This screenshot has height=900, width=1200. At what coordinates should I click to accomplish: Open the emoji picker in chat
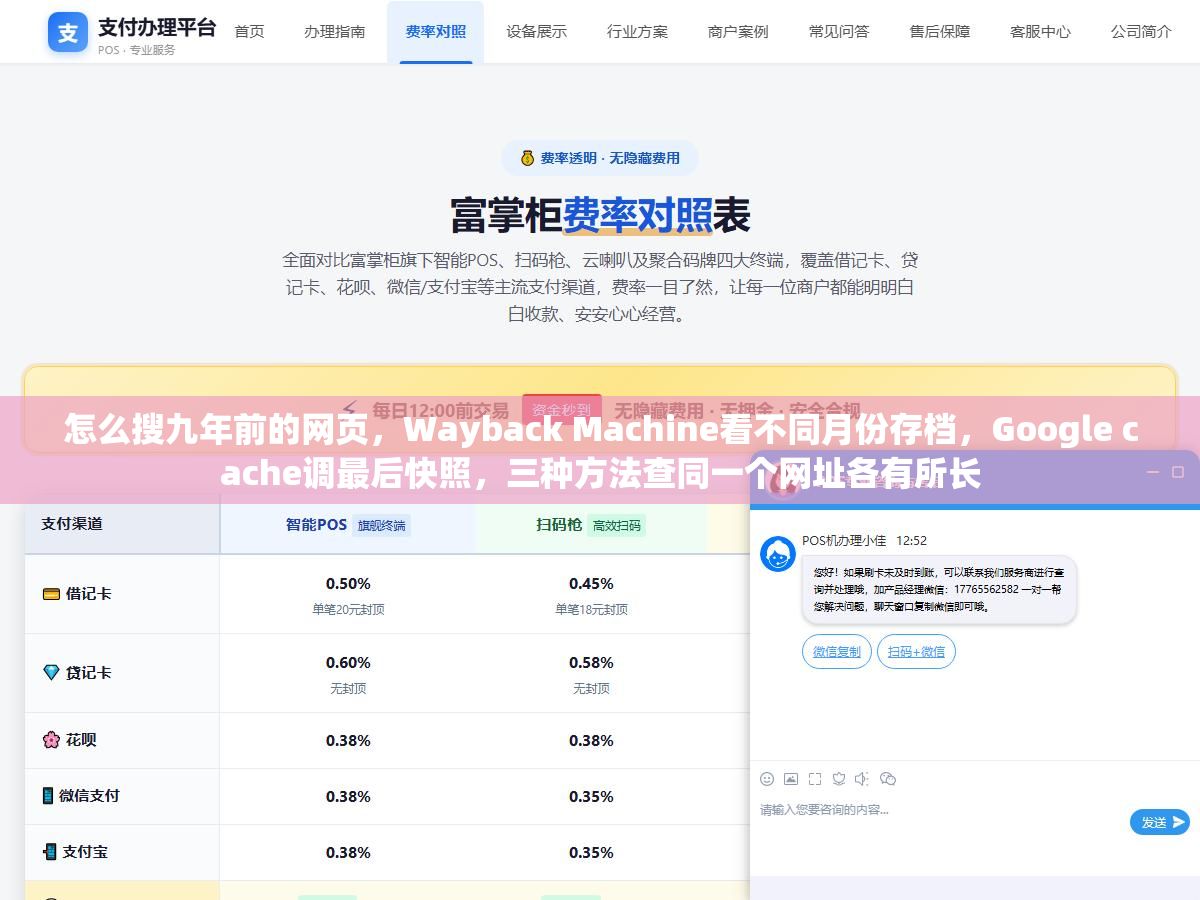[x=767, y=779]
